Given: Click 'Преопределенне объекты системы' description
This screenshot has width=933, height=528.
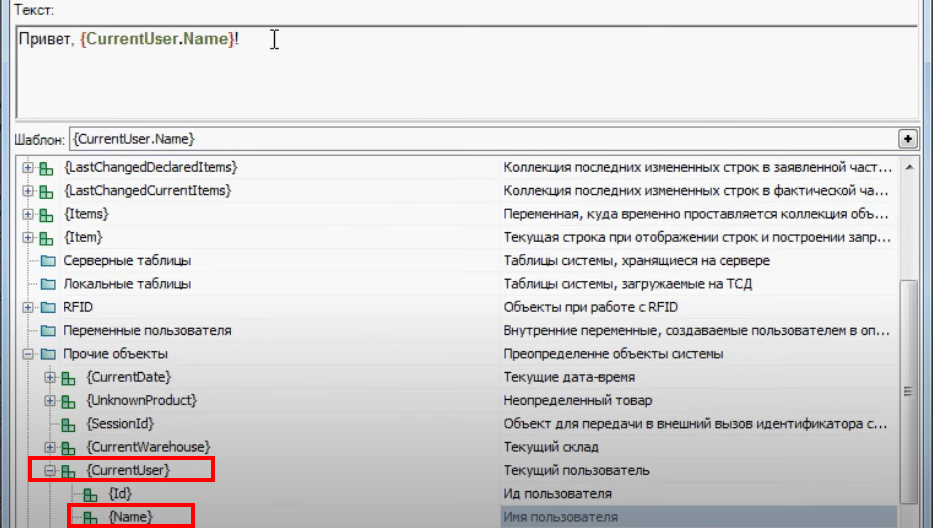Looking at the screenshot, I should [613, 354].
